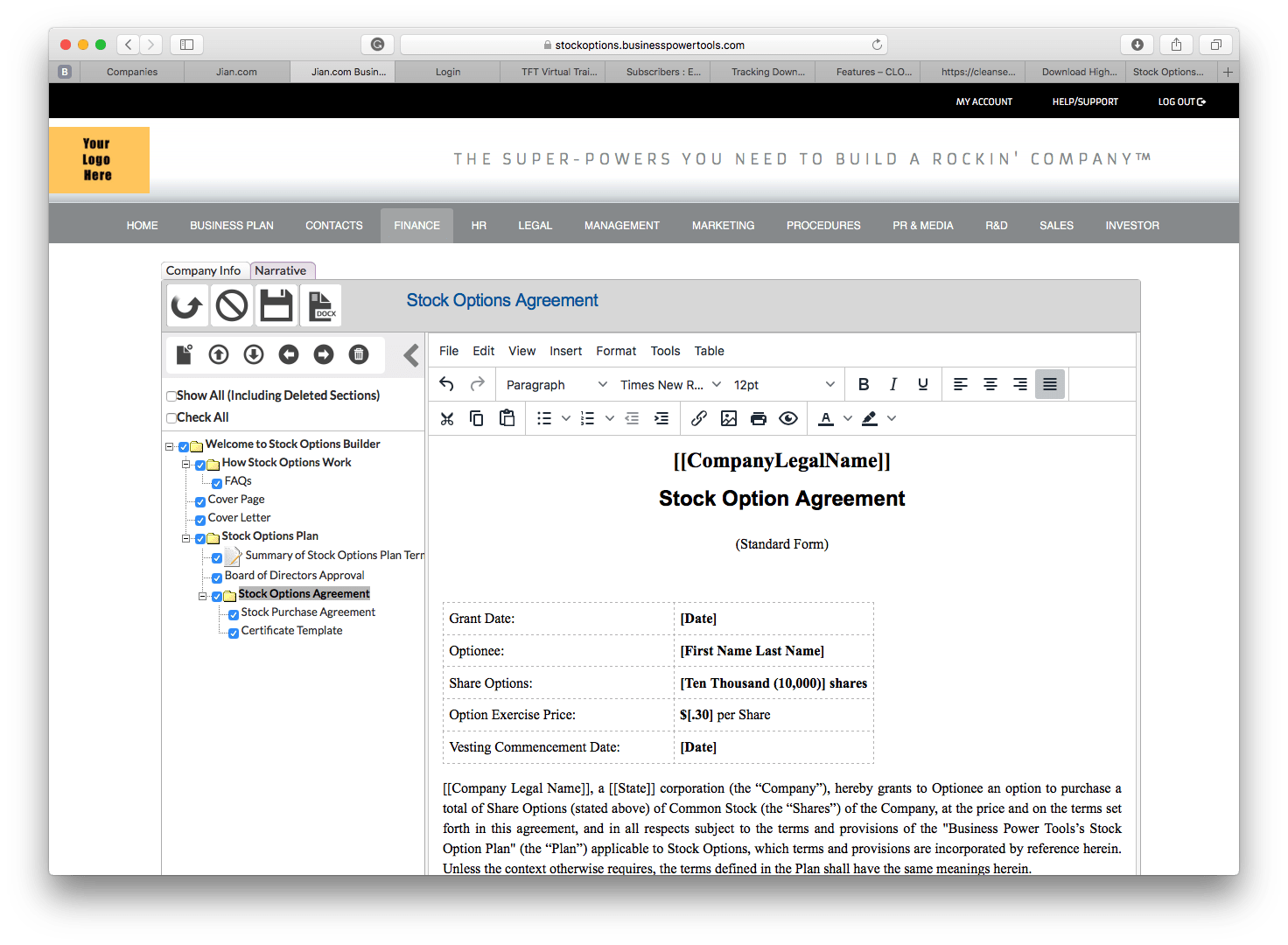This screenshot has width=1288, height=945.
Task: Apply the text color A button
Action: pos(826,418)
